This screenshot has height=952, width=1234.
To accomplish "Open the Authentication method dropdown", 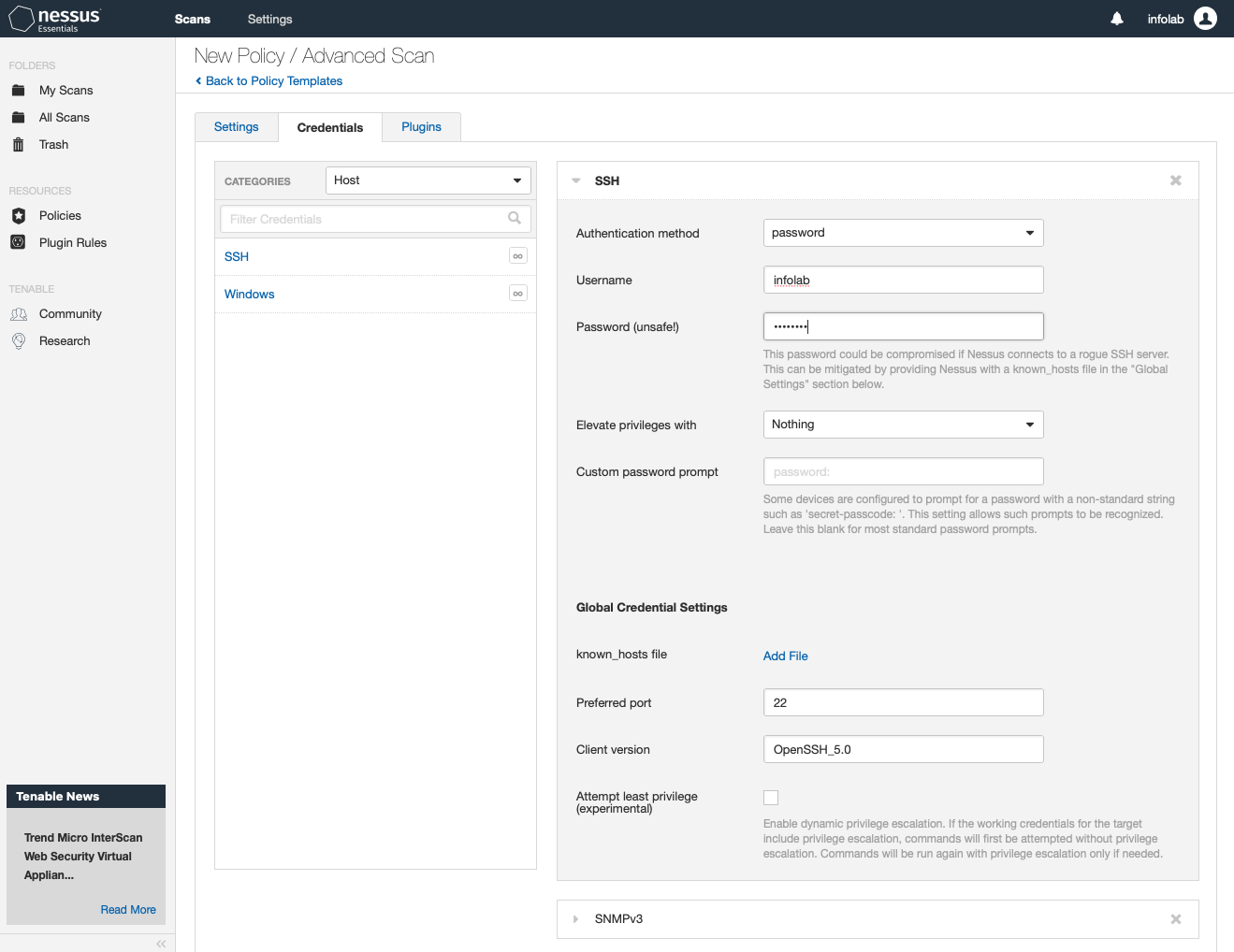I will tap(904, 233).
